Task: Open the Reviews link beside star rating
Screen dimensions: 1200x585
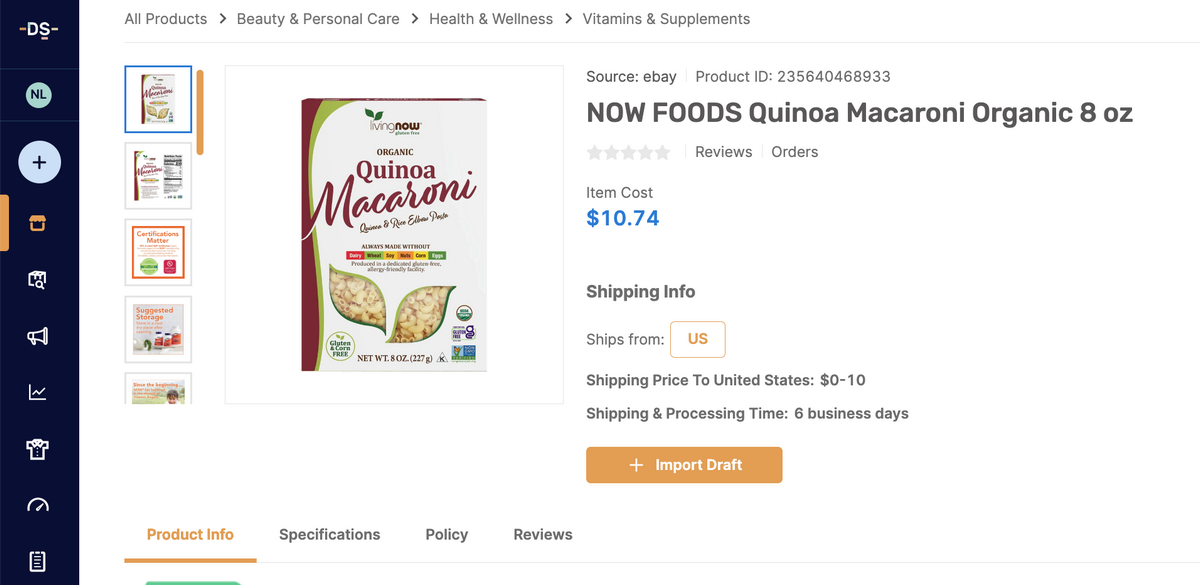Action: click(723, 151)
